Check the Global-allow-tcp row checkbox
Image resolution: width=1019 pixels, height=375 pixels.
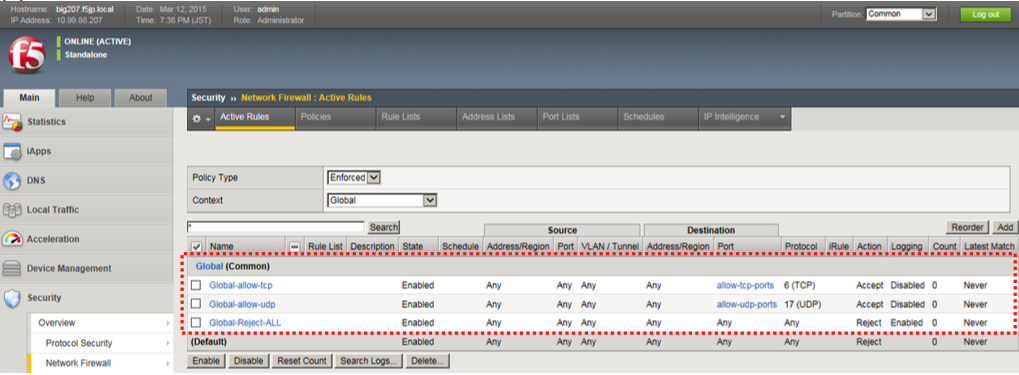coord(196,285)
